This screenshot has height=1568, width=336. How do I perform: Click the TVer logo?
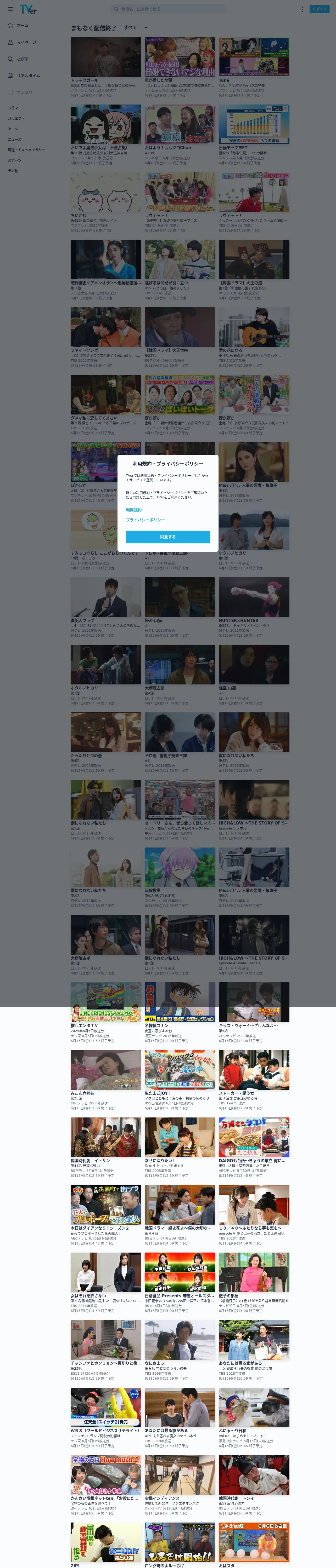[28, 9]
